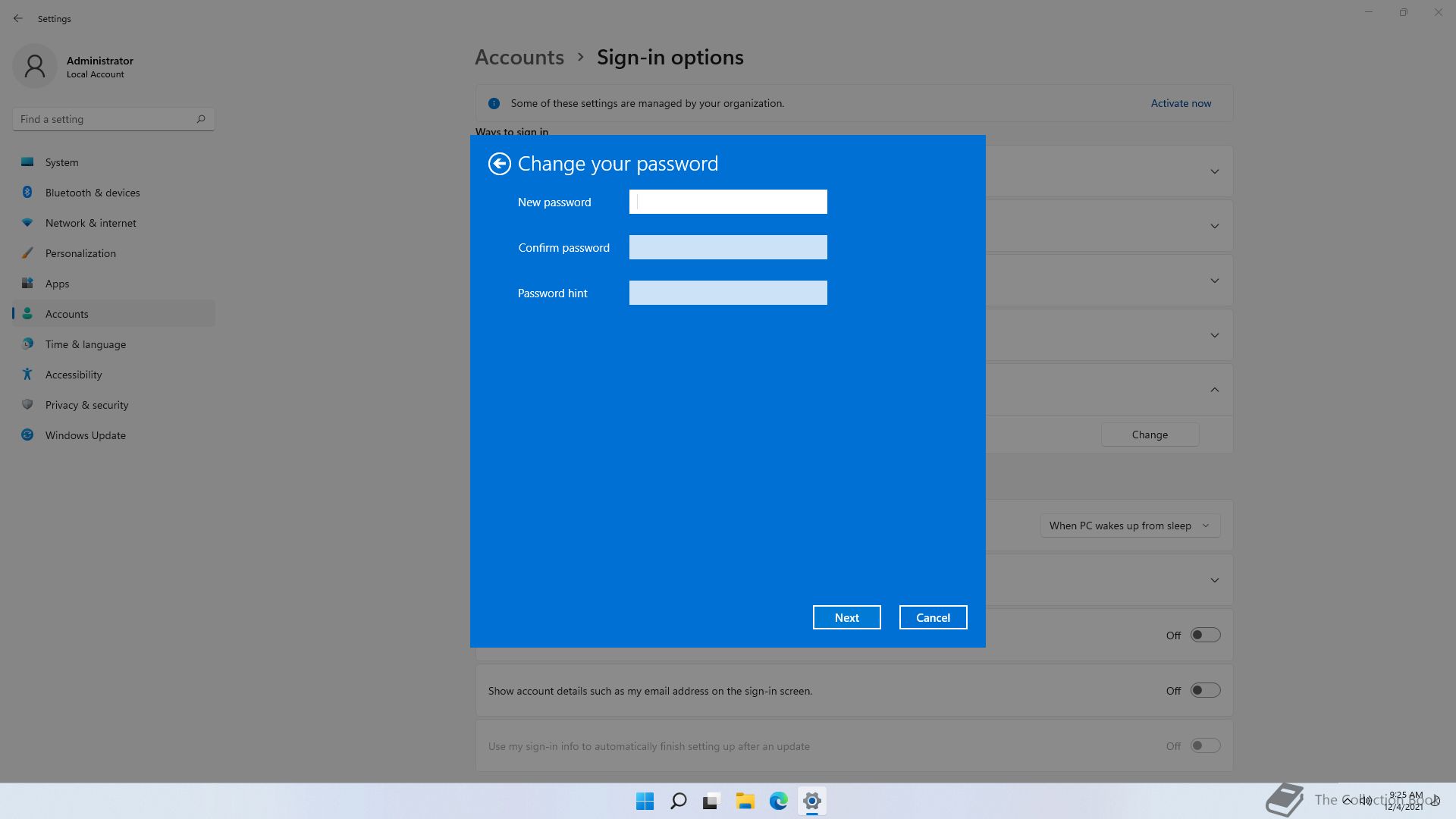Open Time & language settings
1456x819 pixels.
click(85, 344)
